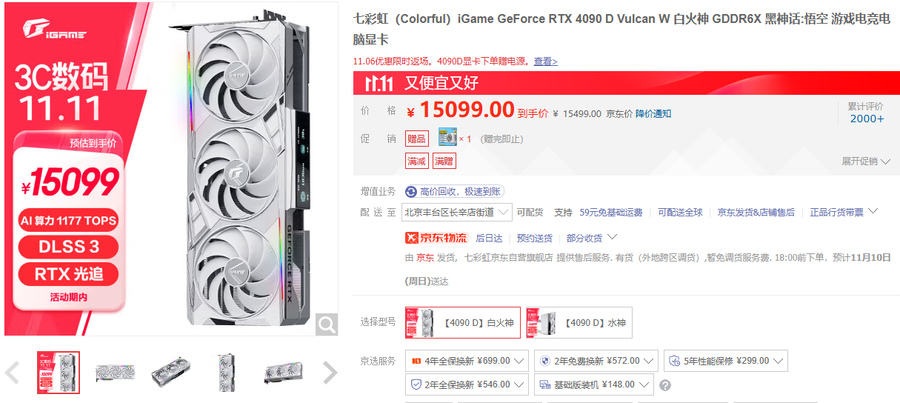The height and width of the screenshot is (403, 900).
Task: Open the 查看> promotion link
Action: click(x=545, y=61)
